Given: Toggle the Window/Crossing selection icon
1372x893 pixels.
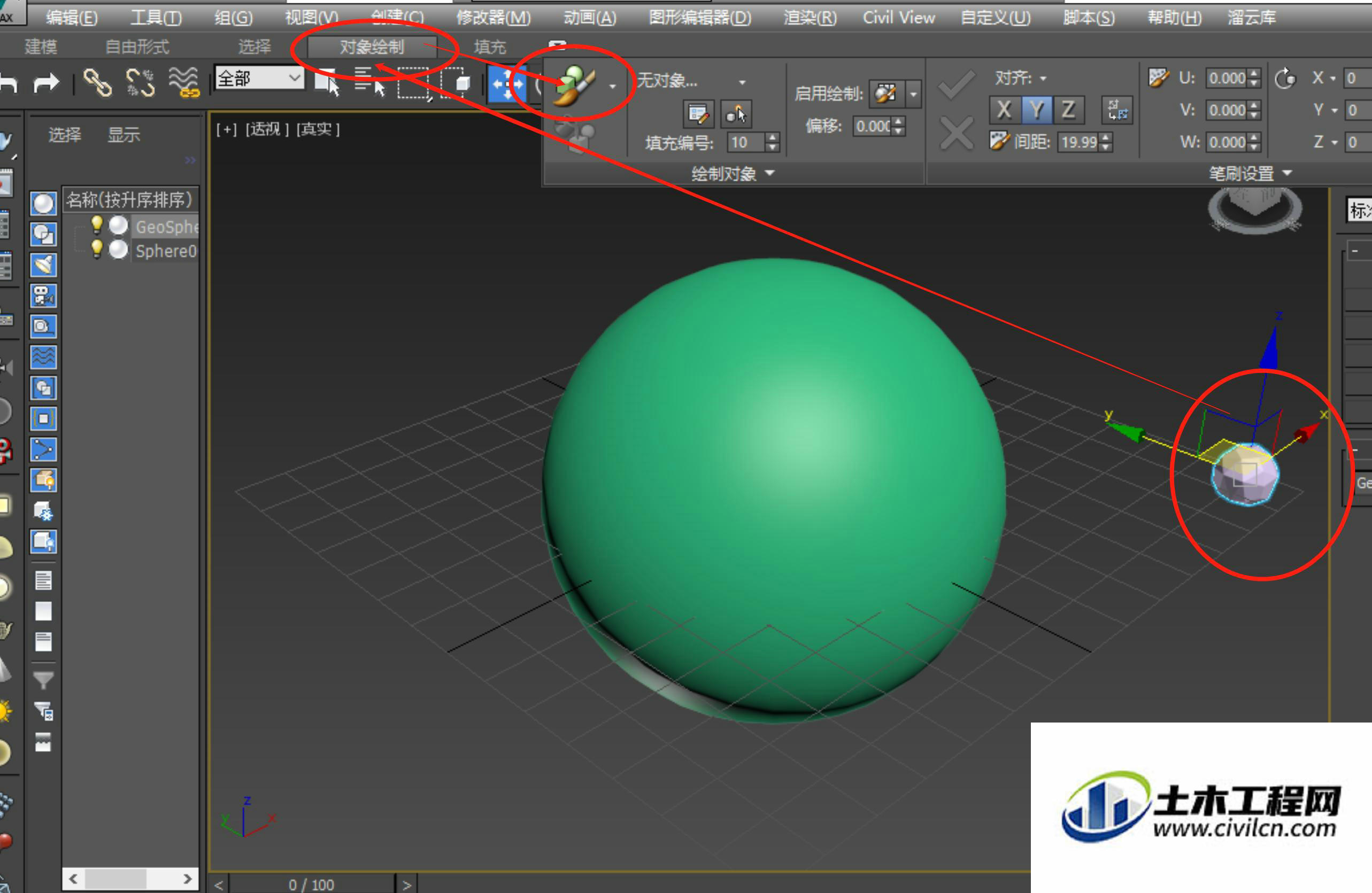Looking at the screenshot, I should coord(456,83).
